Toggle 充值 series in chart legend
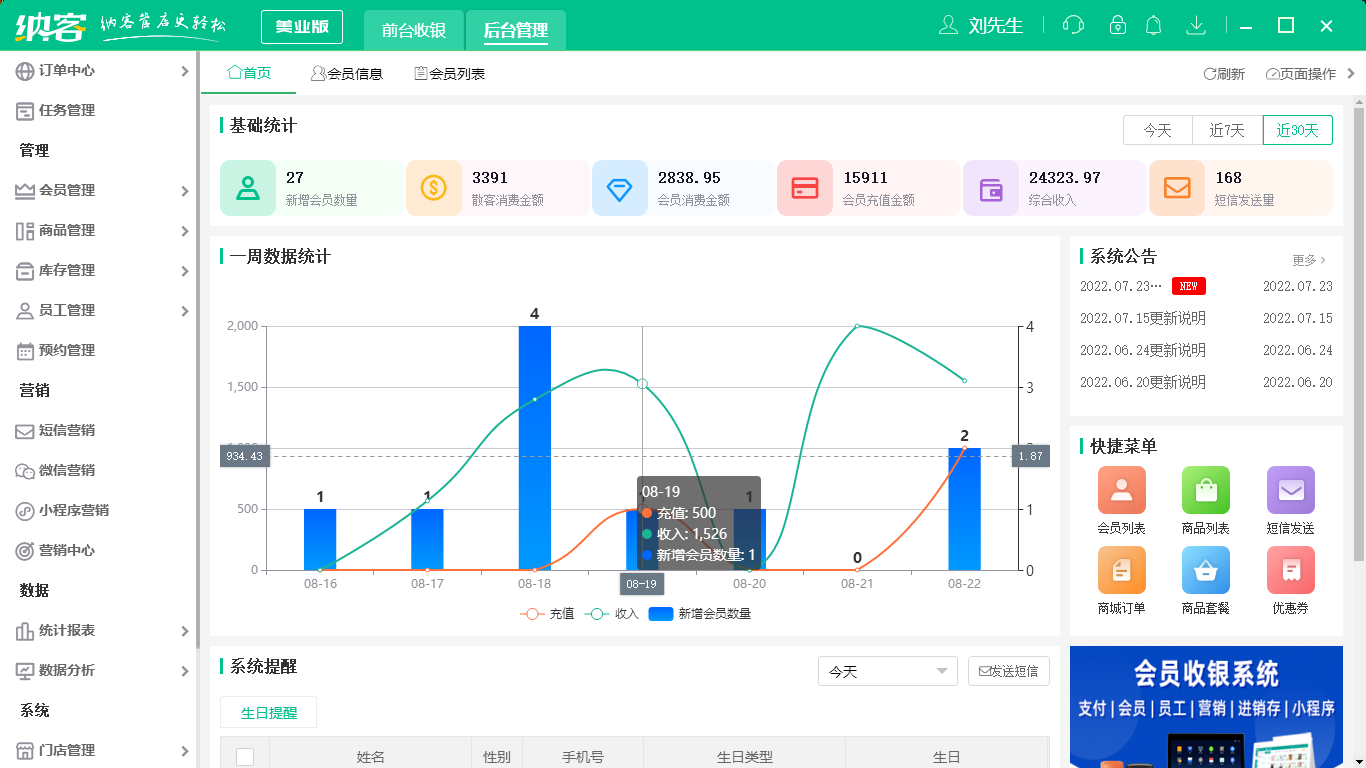 click(548, 614)
